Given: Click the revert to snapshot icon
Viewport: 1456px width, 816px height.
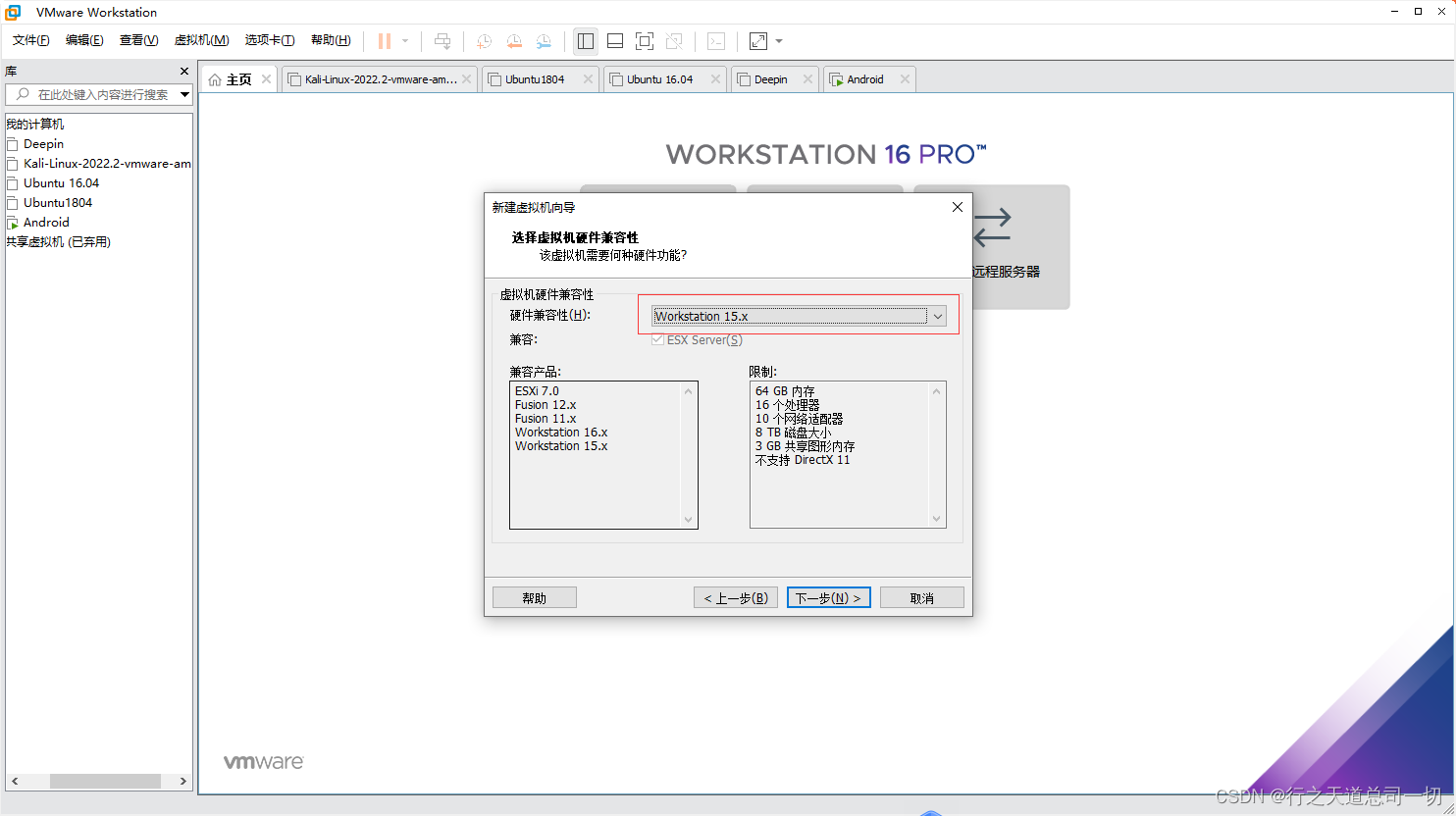Looking at the screenshot, I should coord(514,41).
